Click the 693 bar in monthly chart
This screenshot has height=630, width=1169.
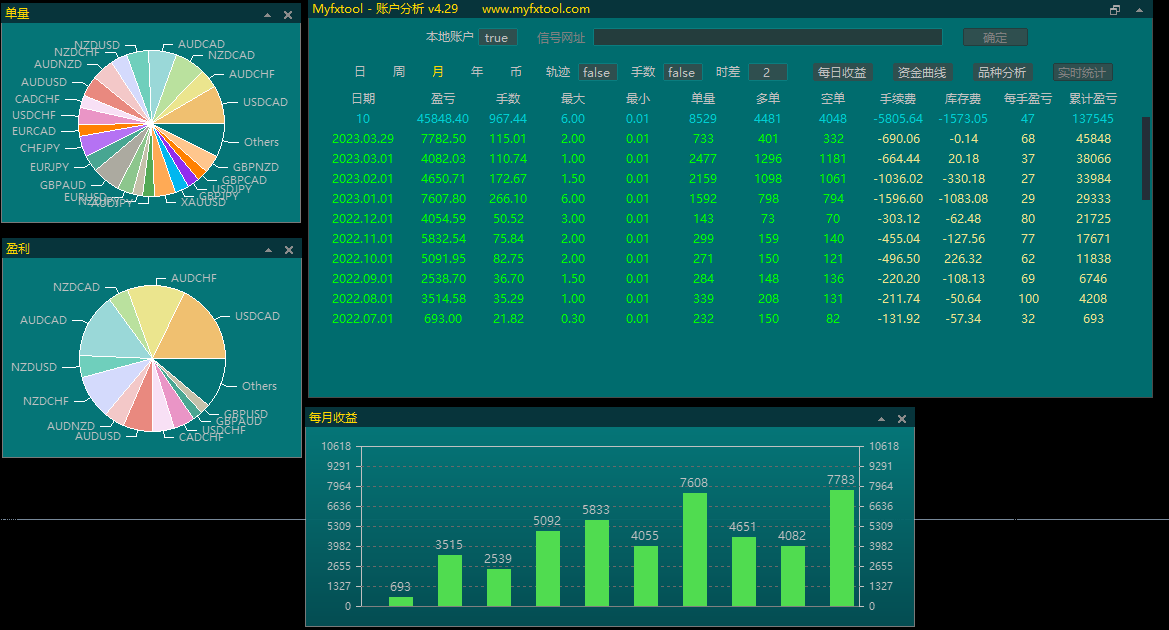coord(400,601)
